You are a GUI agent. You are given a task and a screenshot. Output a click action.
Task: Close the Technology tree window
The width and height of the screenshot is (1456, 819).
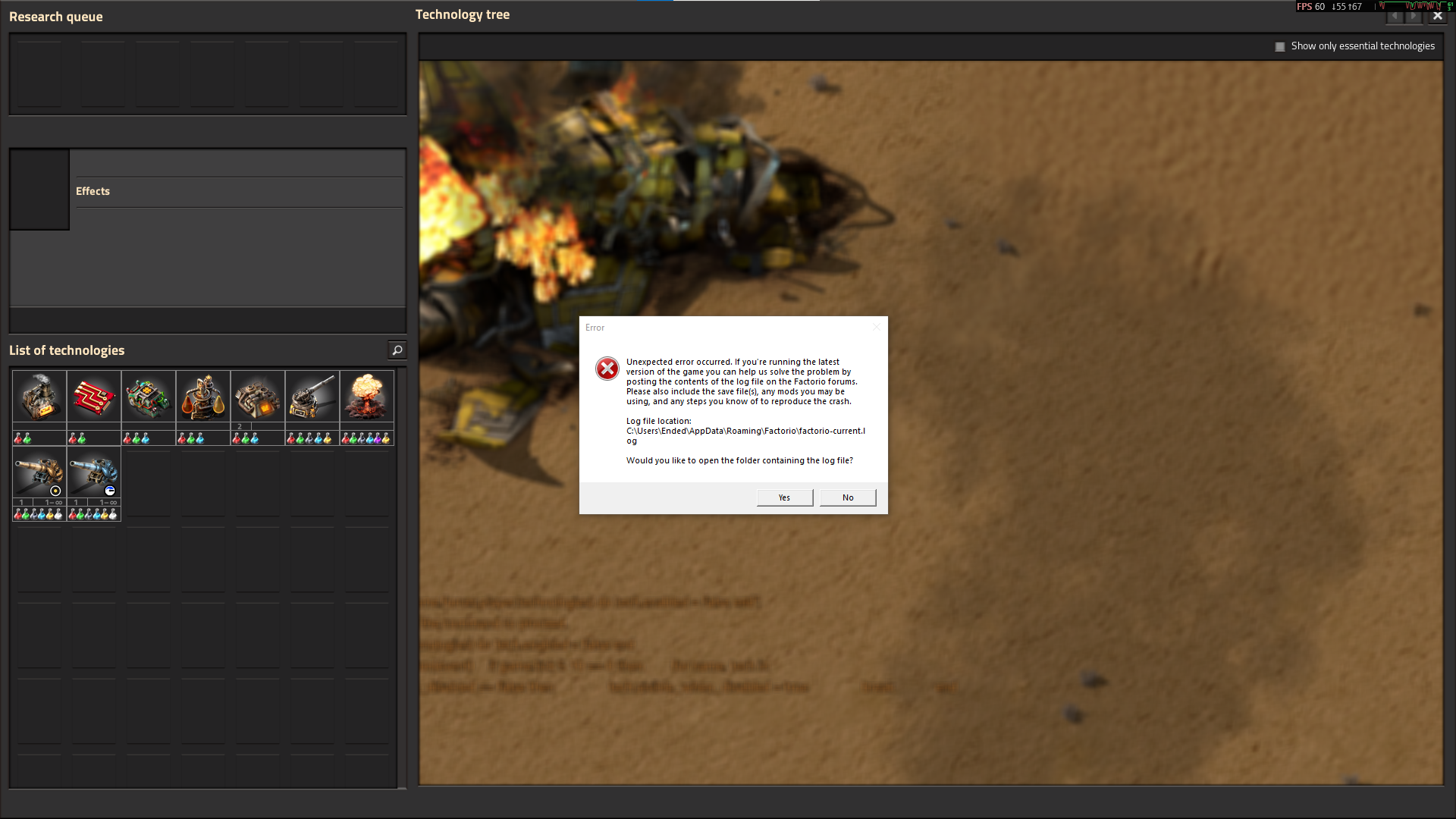pyautogui.click(x=1437, y=16)
